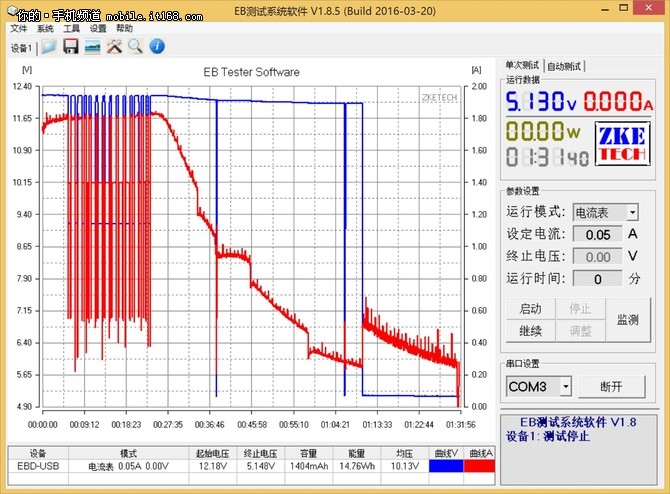Viewport: 670px width, 494px height.
Task: Open file via the folder toolbar icon
Action: (49, 46)
